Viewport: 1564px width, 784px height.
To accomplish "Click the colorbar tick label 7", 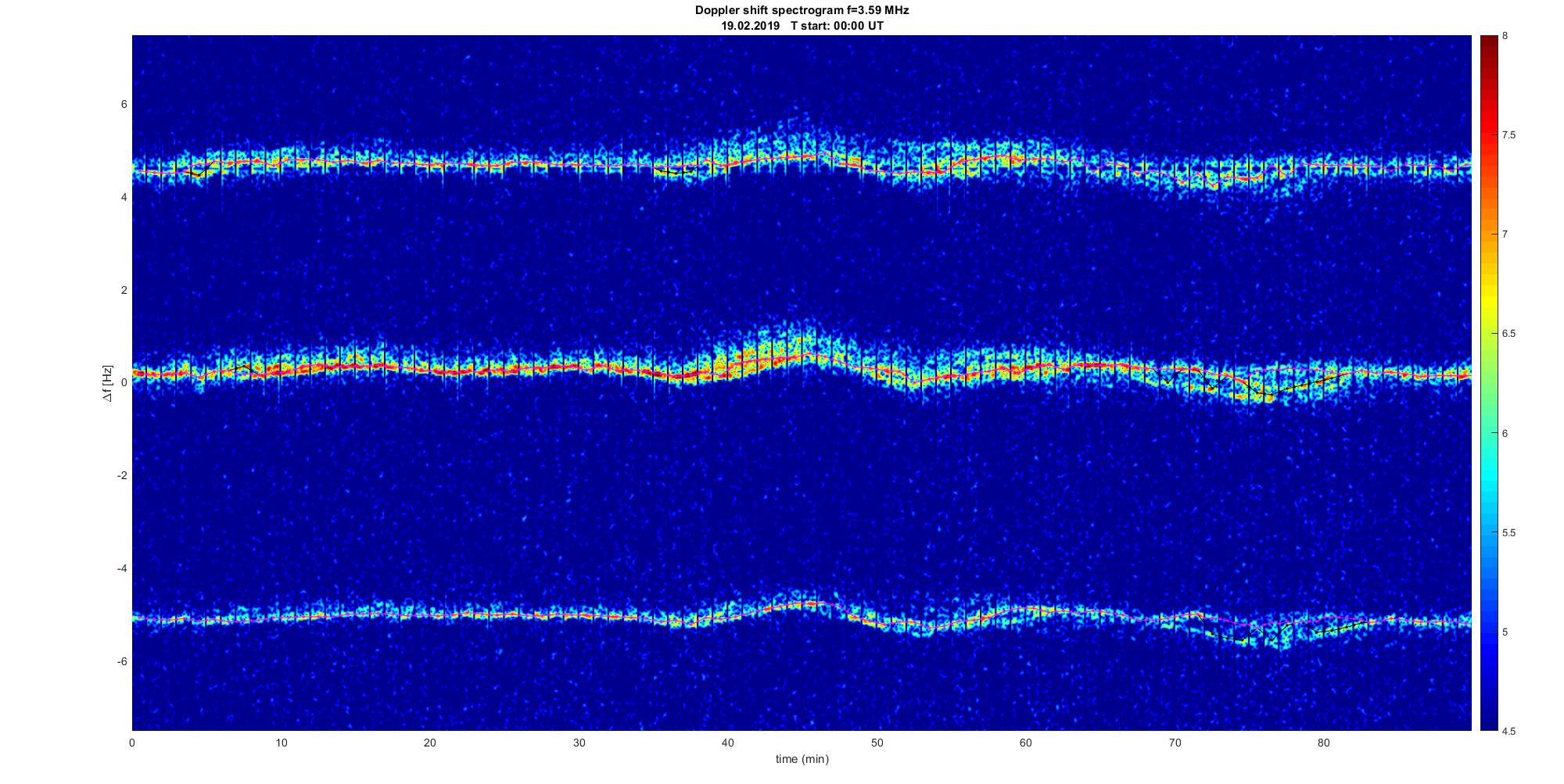I will pos(1505,234).
